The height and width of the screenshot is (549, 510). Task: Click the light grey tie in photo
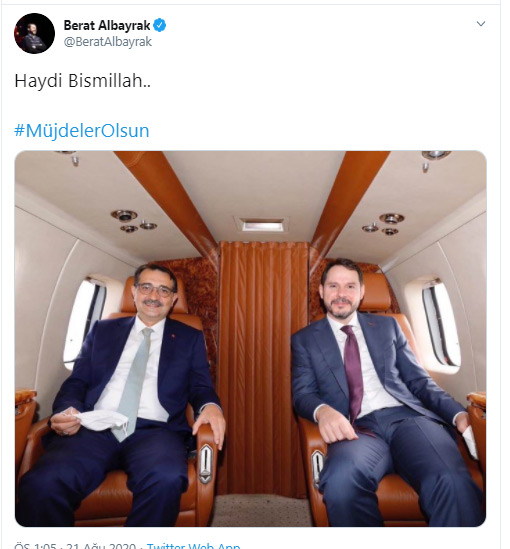click(x=133, y=384)
